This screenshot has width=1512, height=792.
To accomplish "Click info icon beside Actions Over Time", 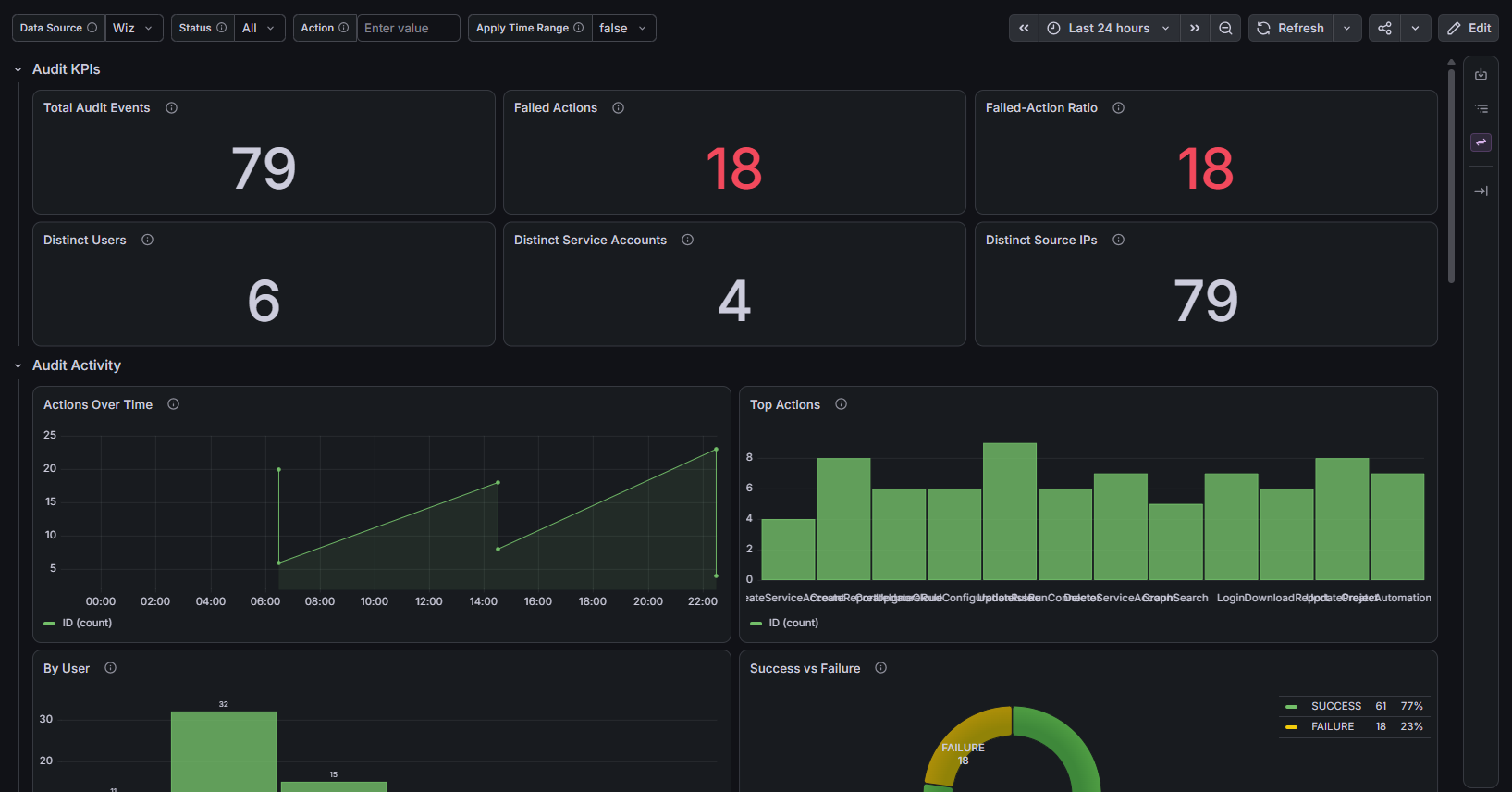I will pyautogui.click(x=173, y=404).
